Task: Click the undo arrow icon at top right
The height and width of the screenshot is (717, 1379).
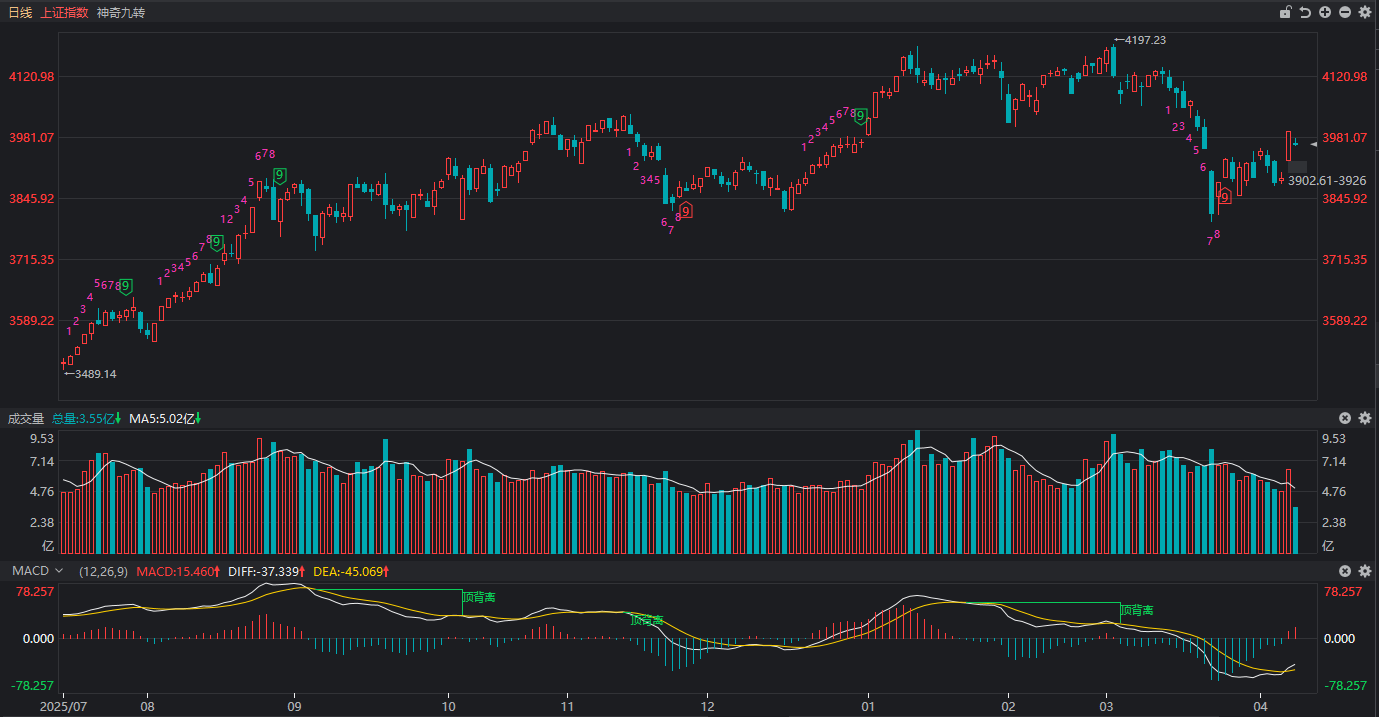Action: 1305,13
